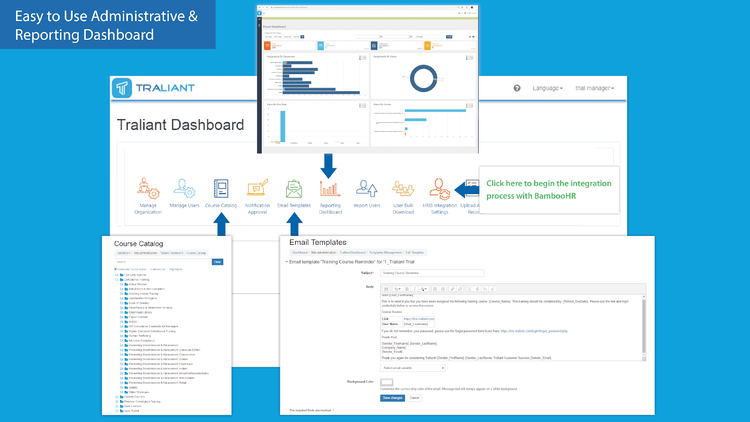Open the Select email variable dropdown

[x=413, y=368]
